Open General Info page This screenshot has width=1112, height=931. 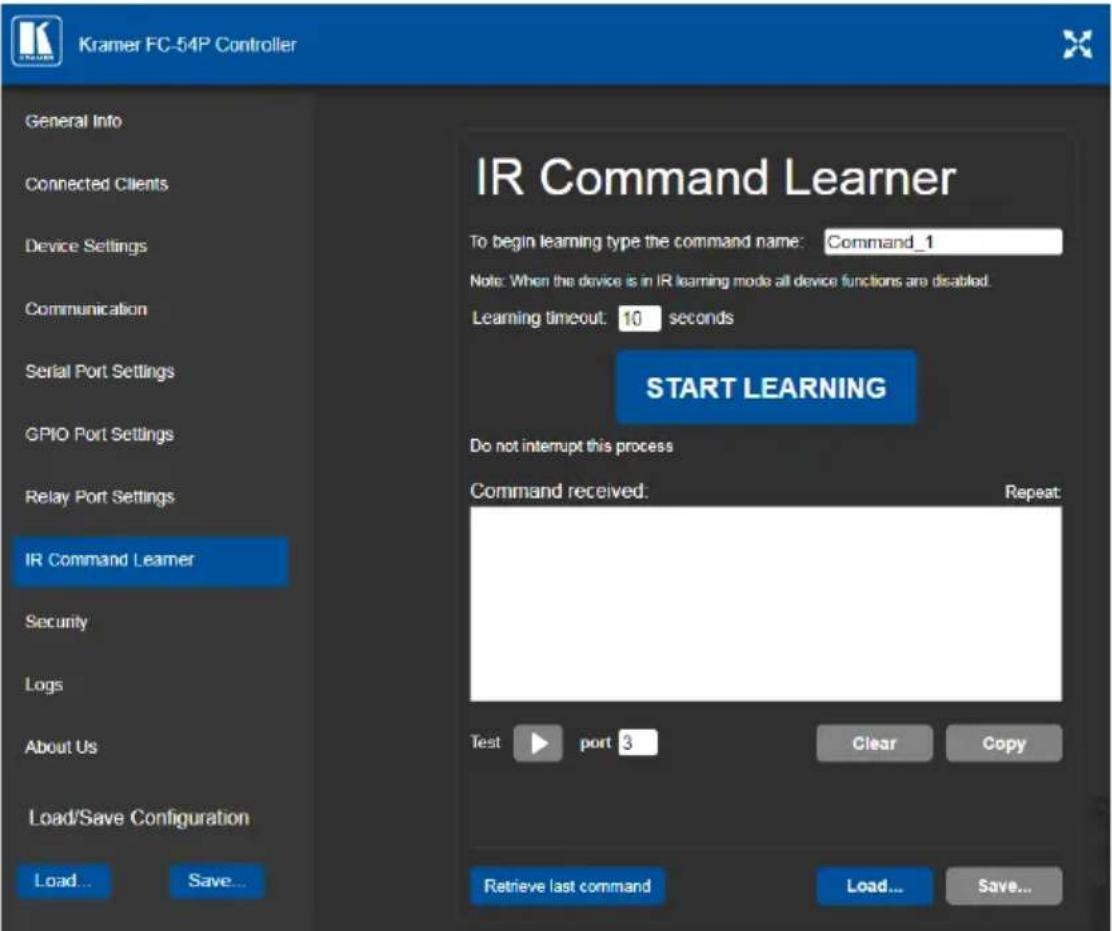74,121
